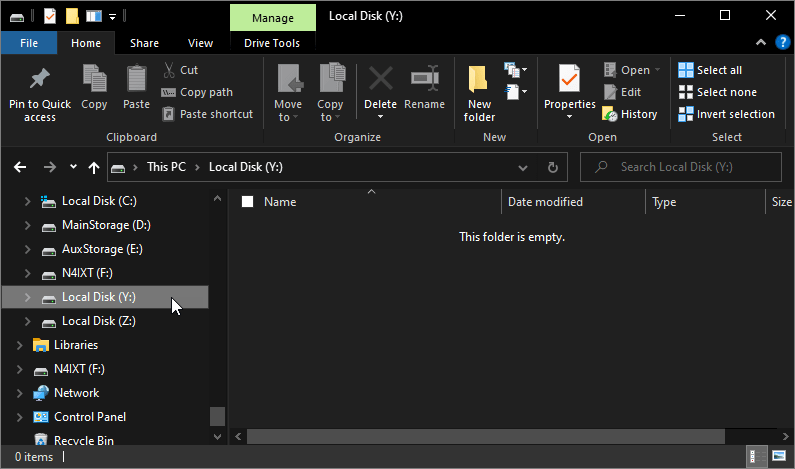Screen dimensions: 795x469
Task: Open the View ribbon tab
Action: click(200, 43)
